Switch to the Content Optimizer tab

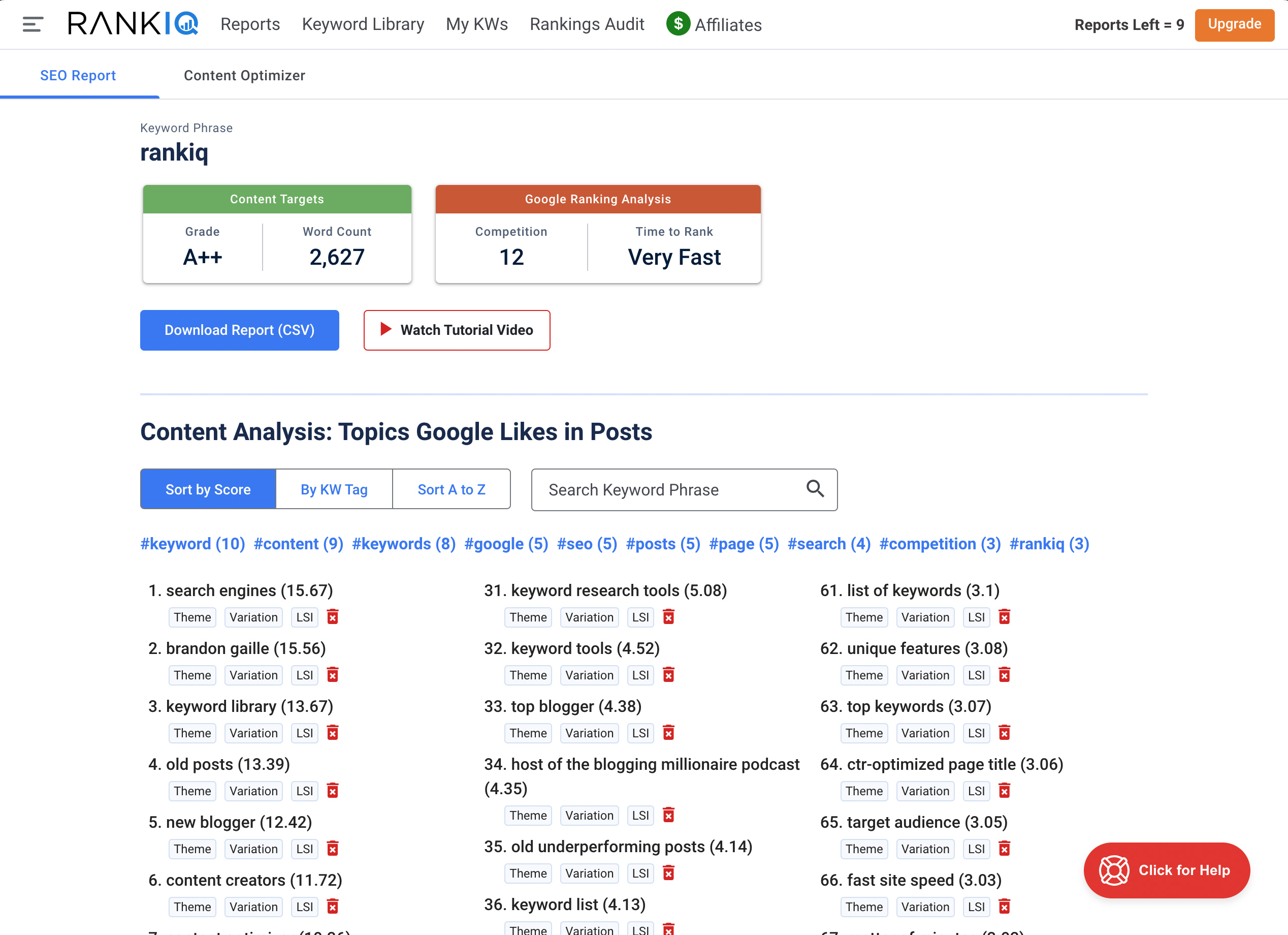[x=244, y=75]
